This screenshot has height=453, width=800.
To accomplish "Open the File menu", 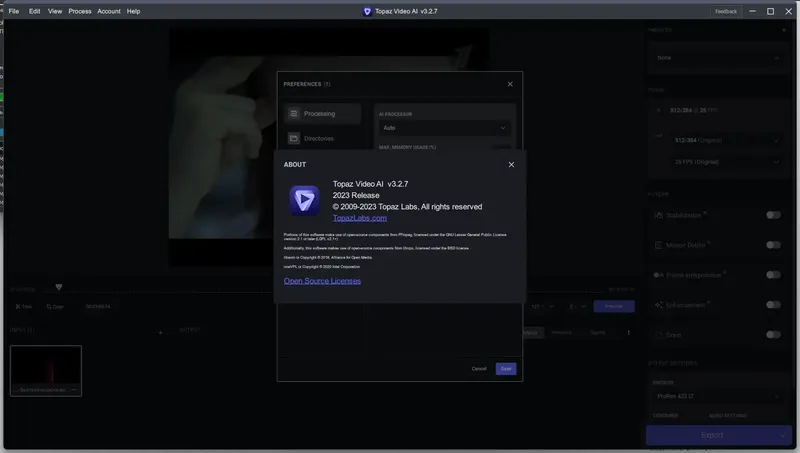I will point(14,11).
